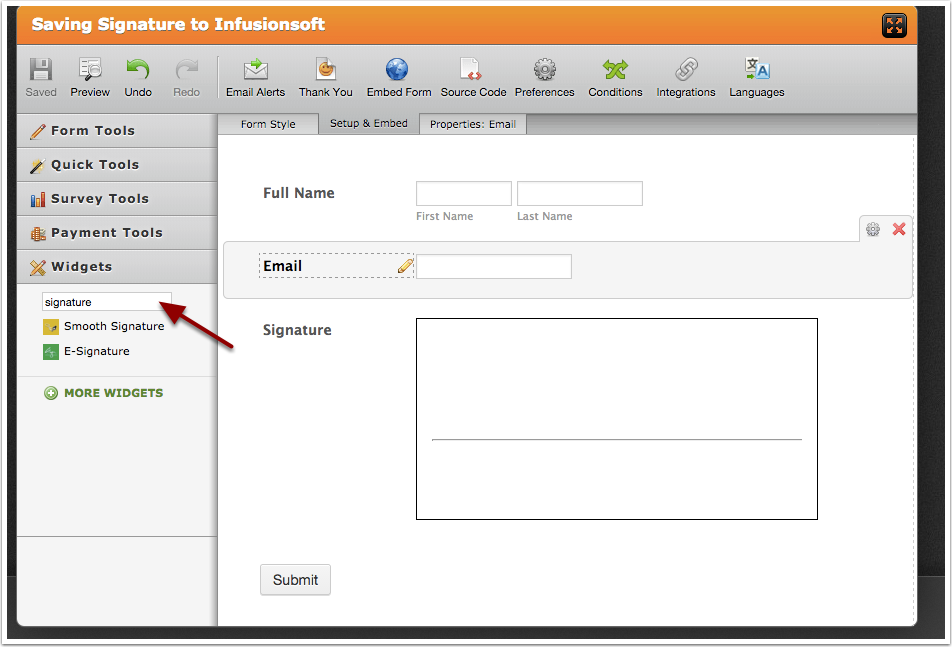This screenshot has width=952, height=647.
Task: Open Email field settings gear
Action: point(872,229)
